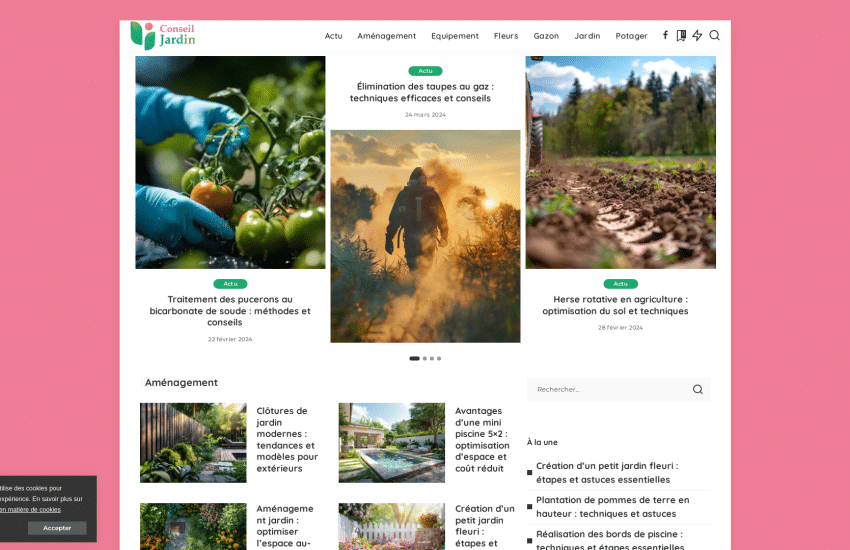
Task: Open the Facebook page icon in header
Action: click(x=665, y=35)
